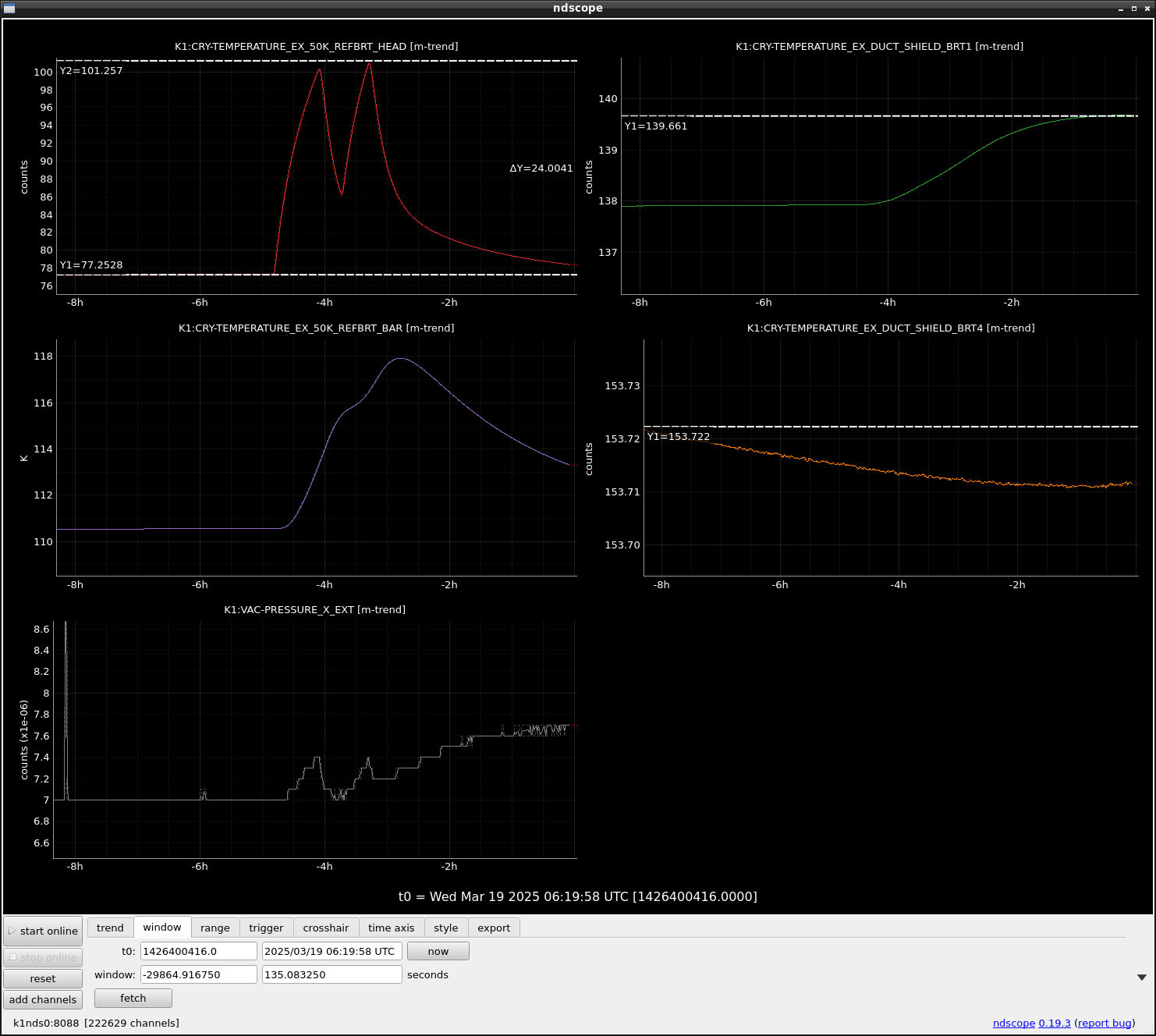This screenshot has height=1036, width=1156.
Task: Set t0 to now
Action: point(438,951)
